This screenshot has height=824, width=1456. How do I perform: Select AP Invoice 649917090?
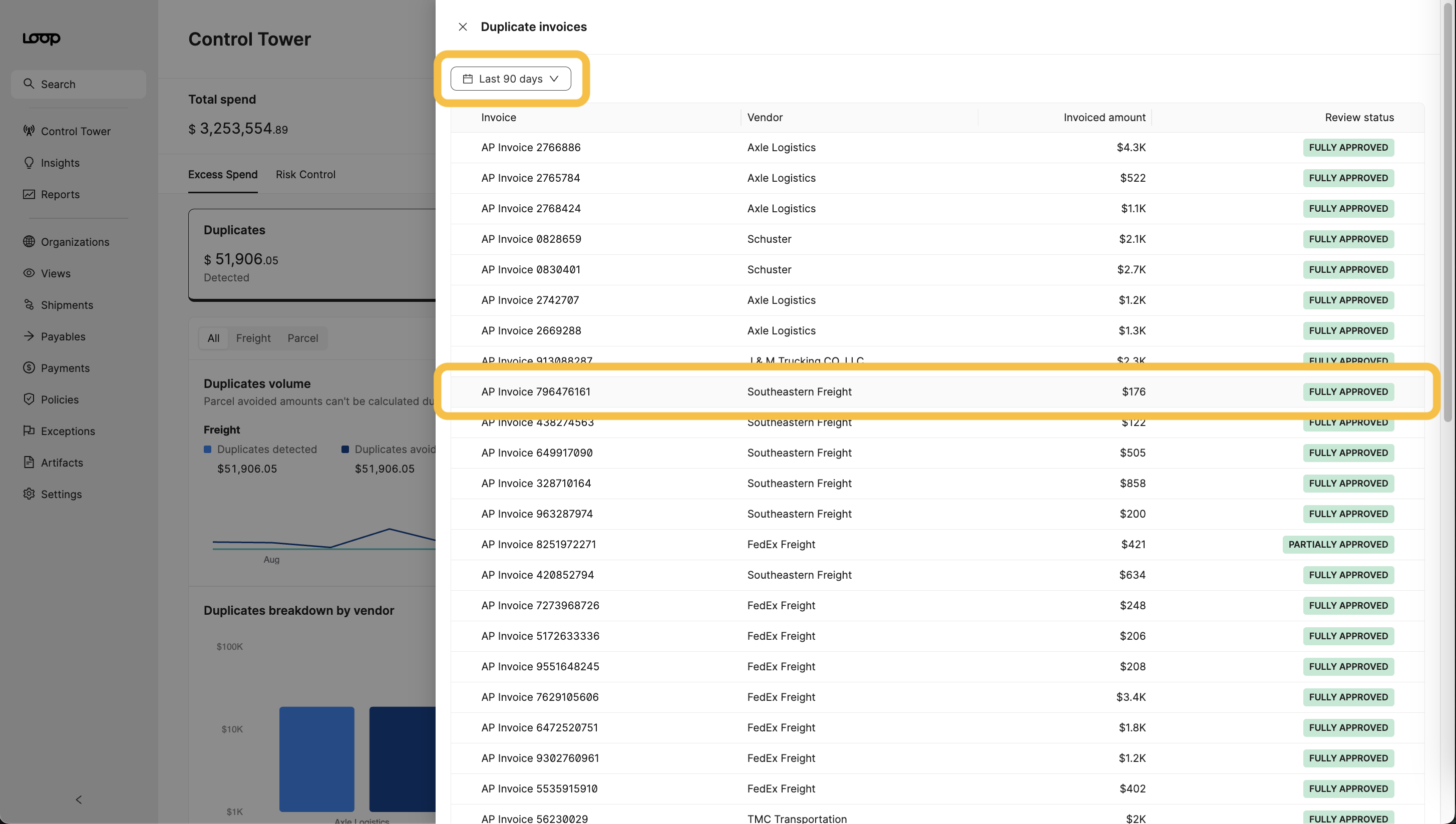[938, 454]
